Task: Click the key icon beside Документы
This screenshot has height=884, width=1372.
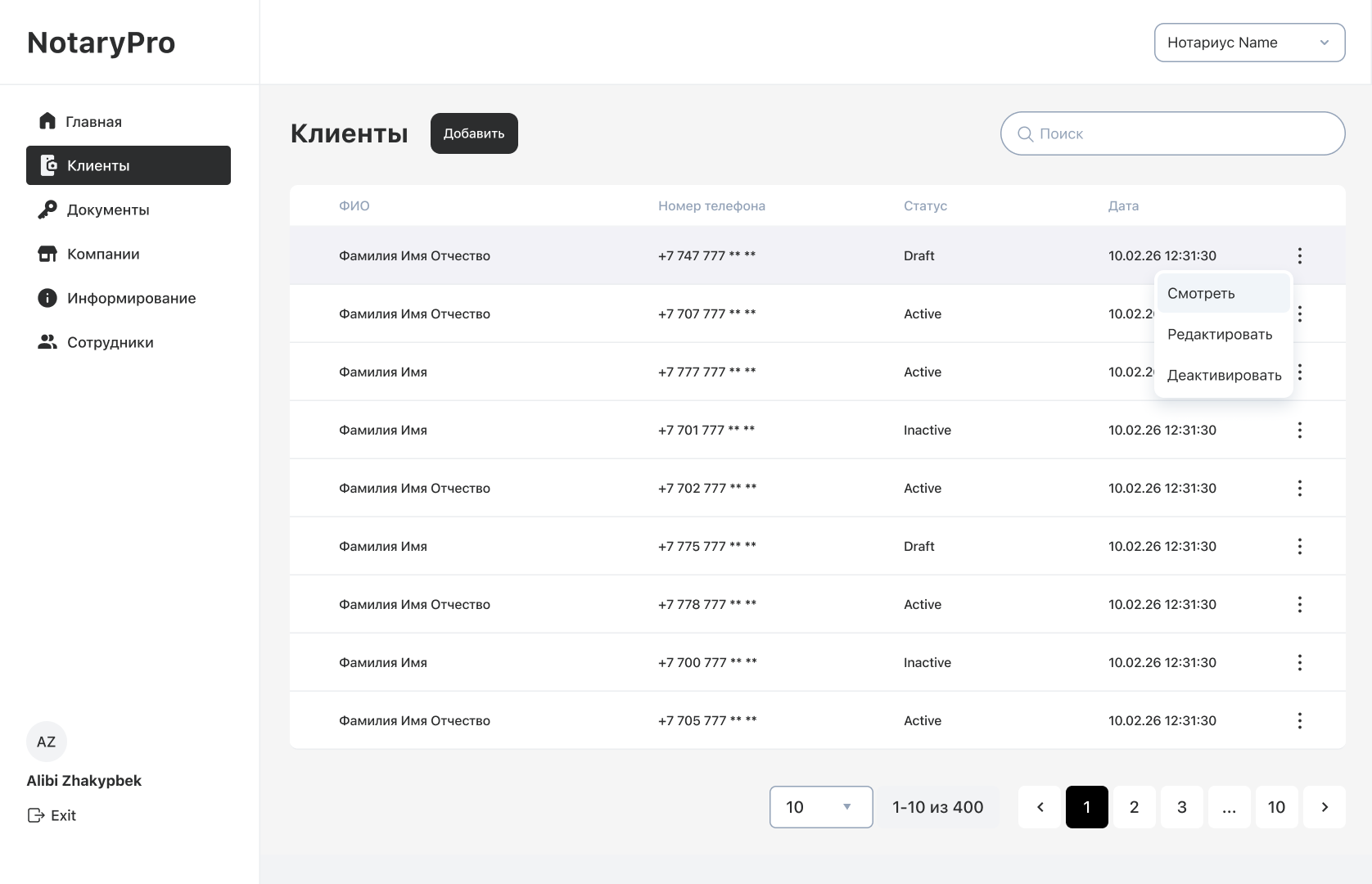Action: point(47,210)
